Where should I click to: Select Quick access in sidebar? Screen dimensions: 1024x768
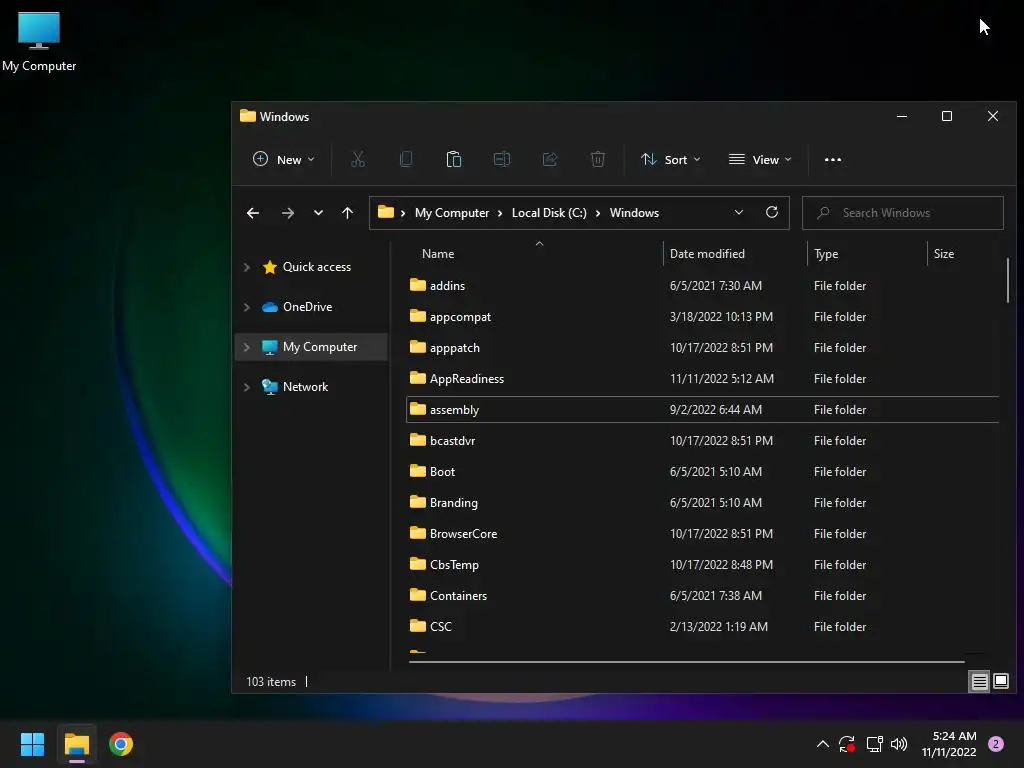point(317,267)
